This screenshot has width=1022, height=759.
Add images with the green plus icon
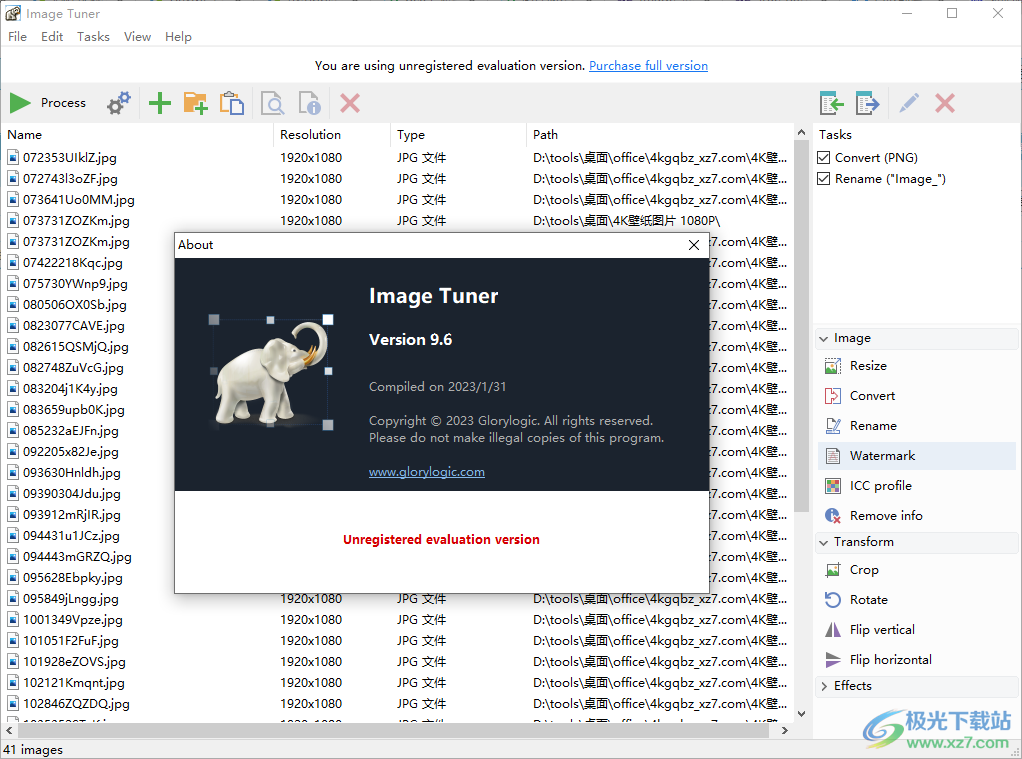(x=160, y=103)
